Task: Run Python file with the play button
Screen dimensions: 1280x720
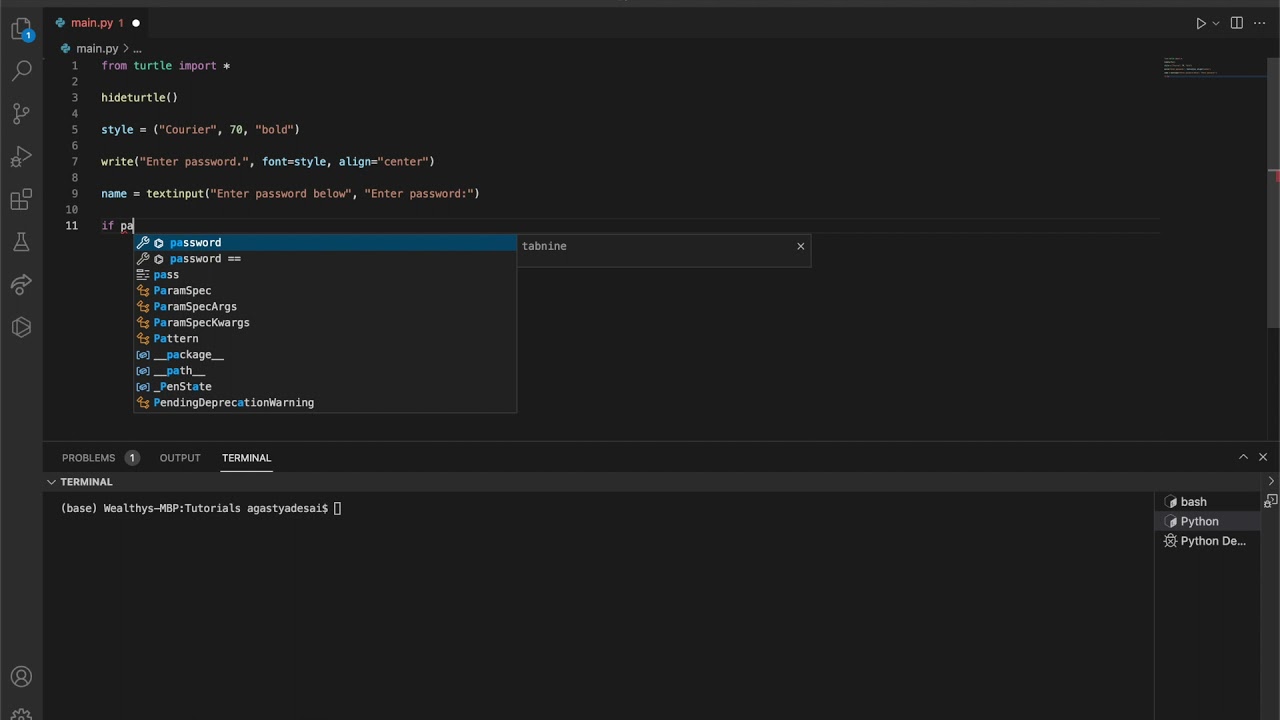Action: [x=1201, y=23]
